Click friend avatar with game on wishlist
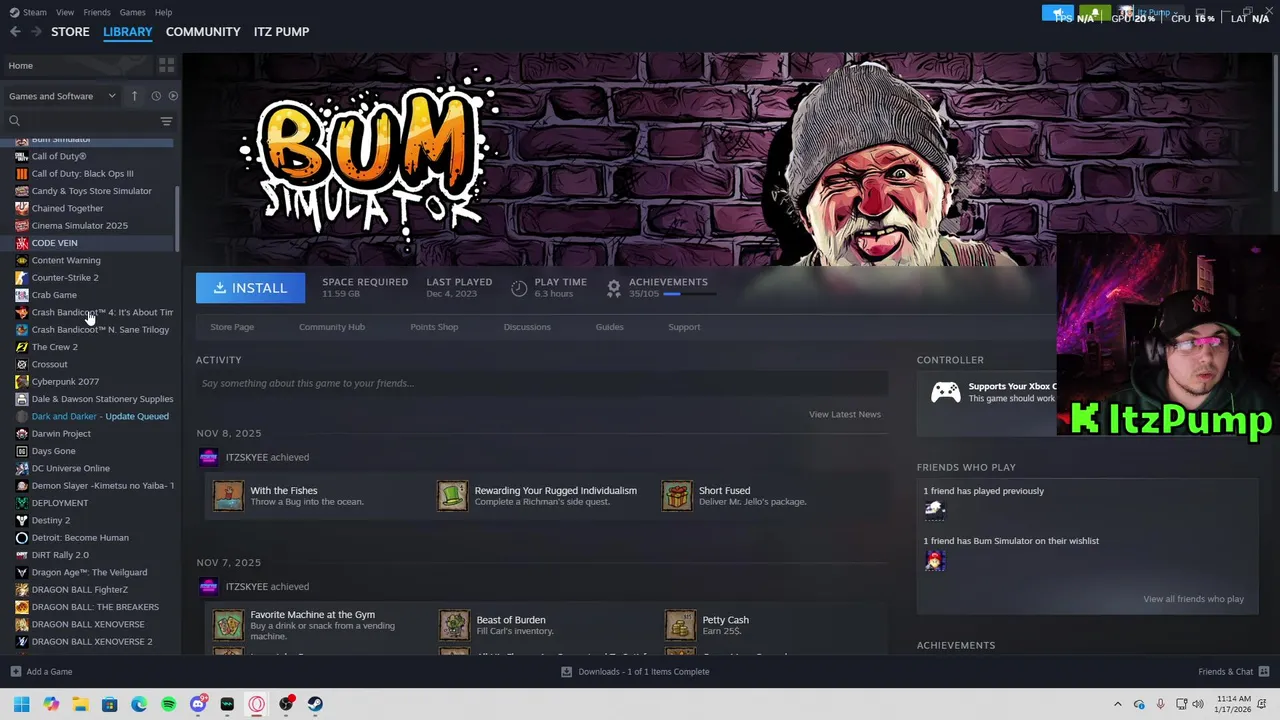Viewport: 1280px width, 720px height. coord(934,561)
